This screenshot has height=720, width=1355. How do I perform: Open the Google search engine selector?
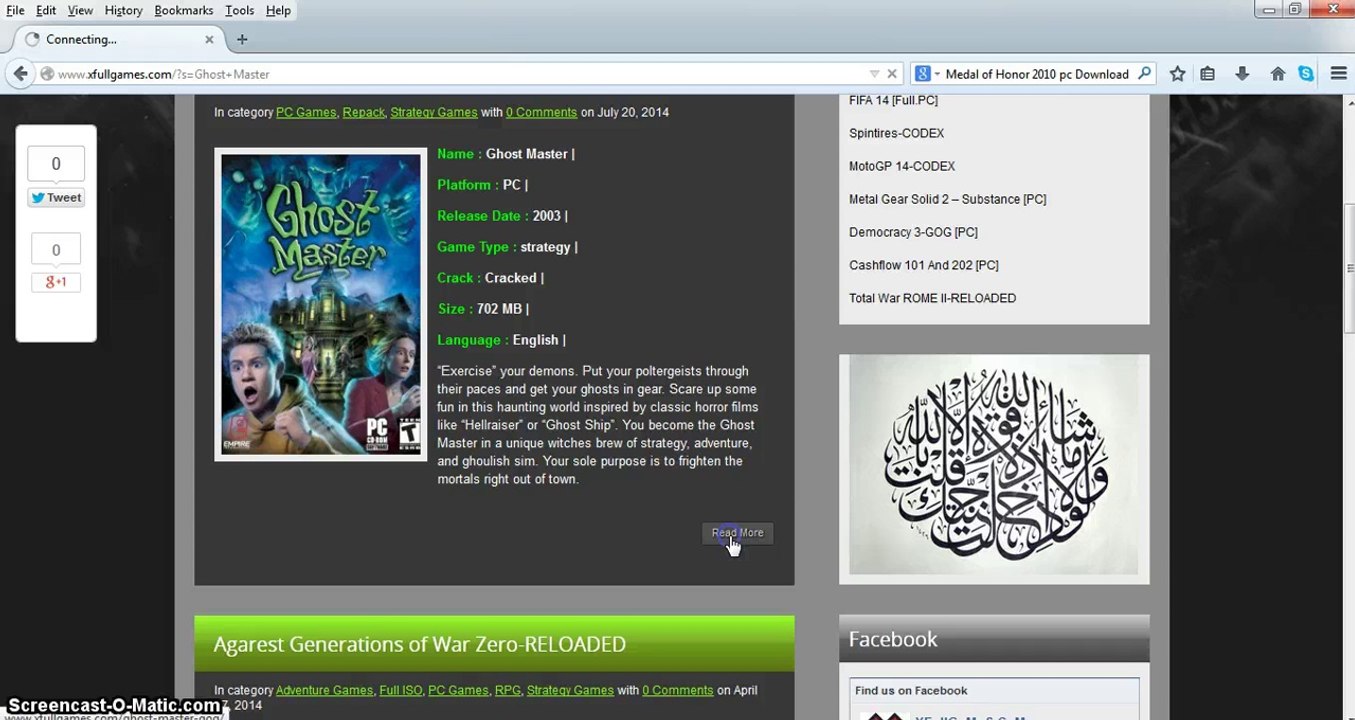click(x=926, y=74)
